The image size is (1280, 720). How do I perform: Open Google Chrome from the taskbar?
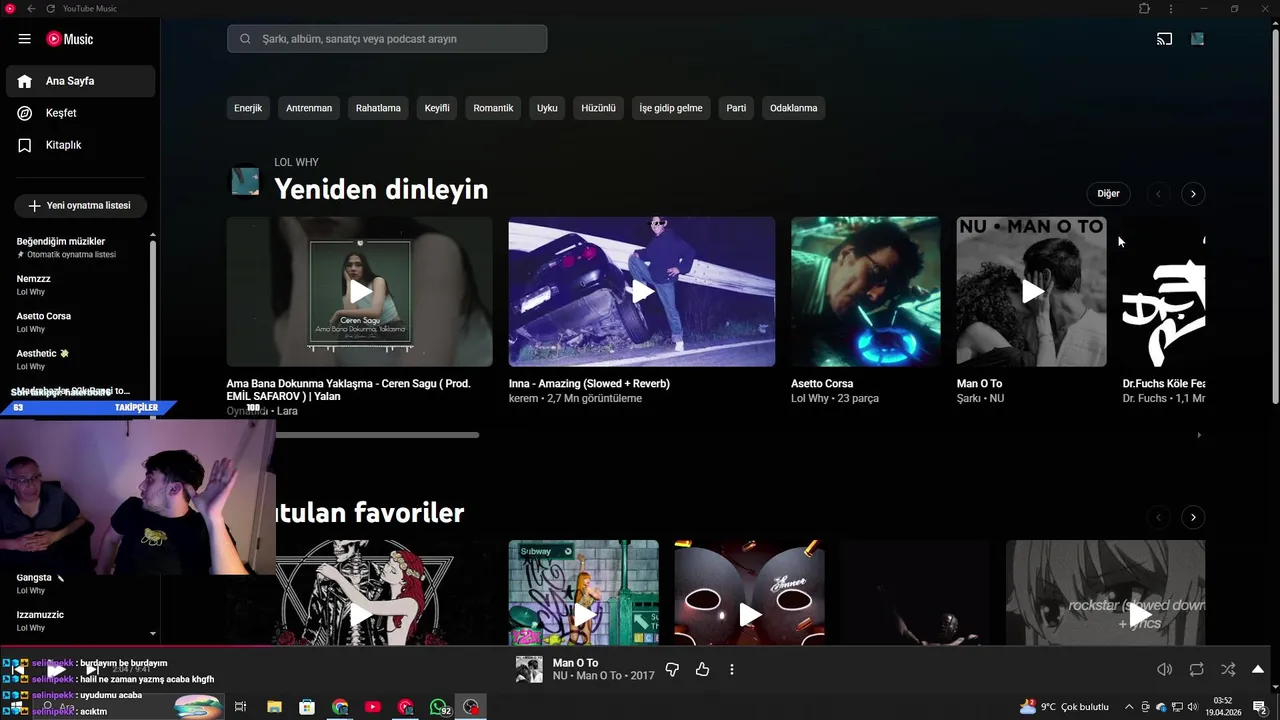pyautogui.click(x=340, y=707)
